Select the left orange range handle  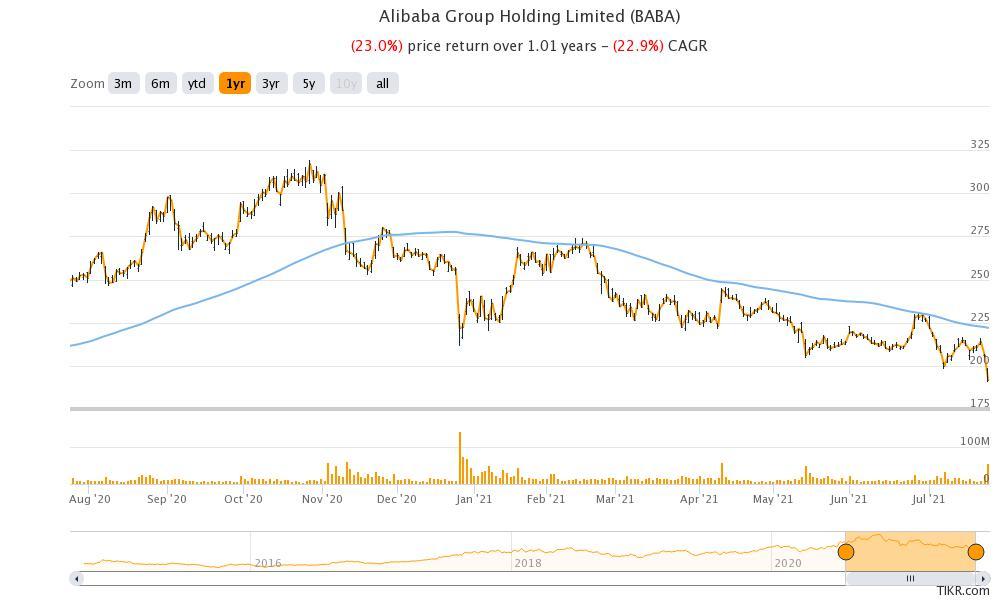coord(846,551)
